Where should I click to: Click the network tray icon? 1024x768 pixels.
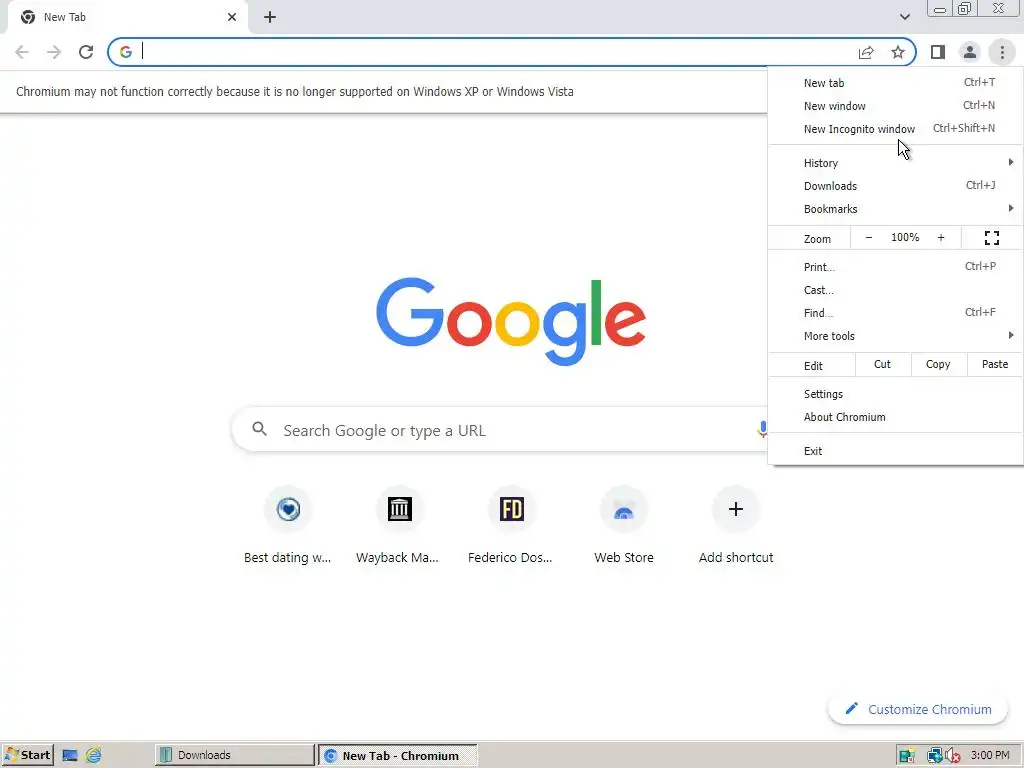935,756
